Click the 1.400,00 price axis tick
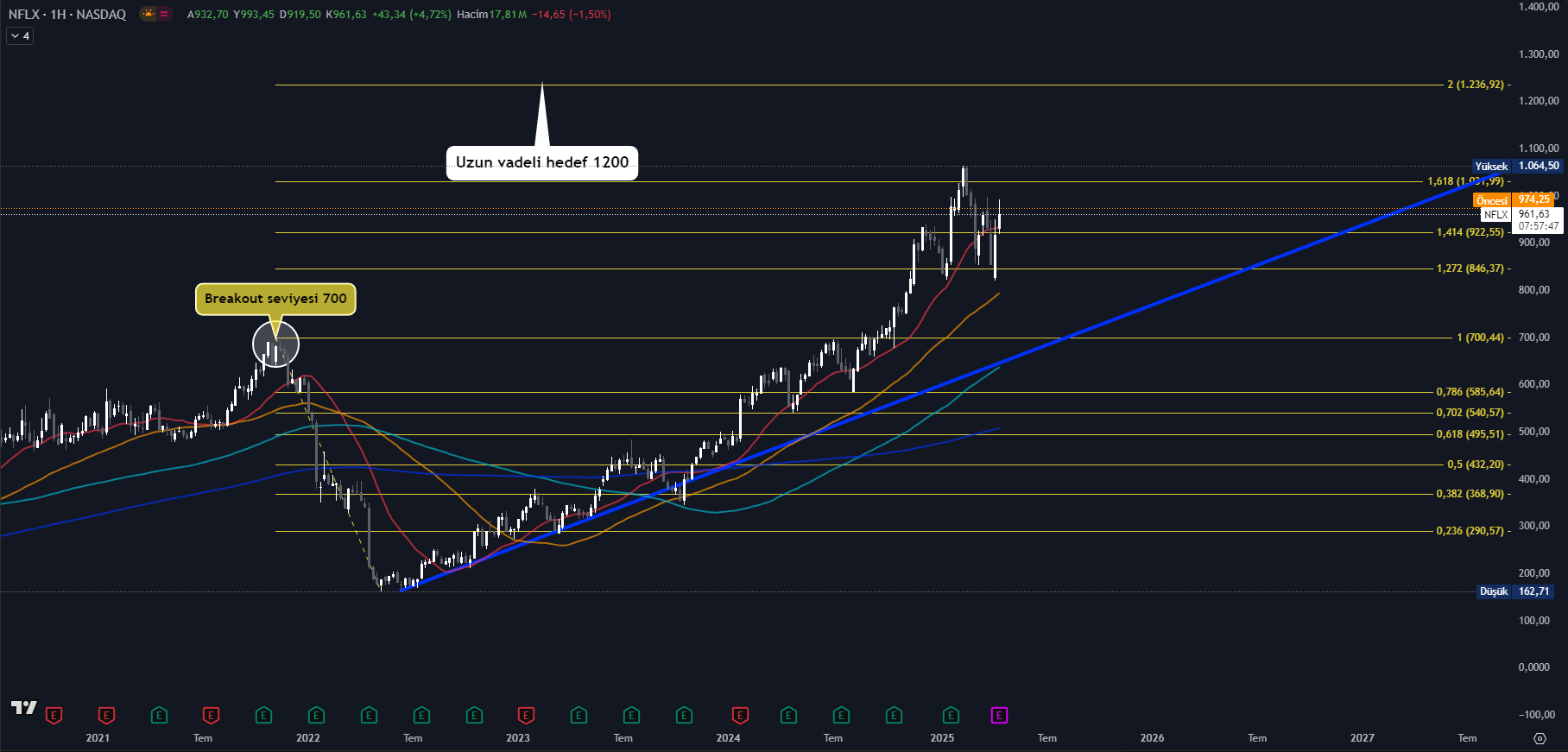Screen dimensions: 1568x752 [1539, 7]
